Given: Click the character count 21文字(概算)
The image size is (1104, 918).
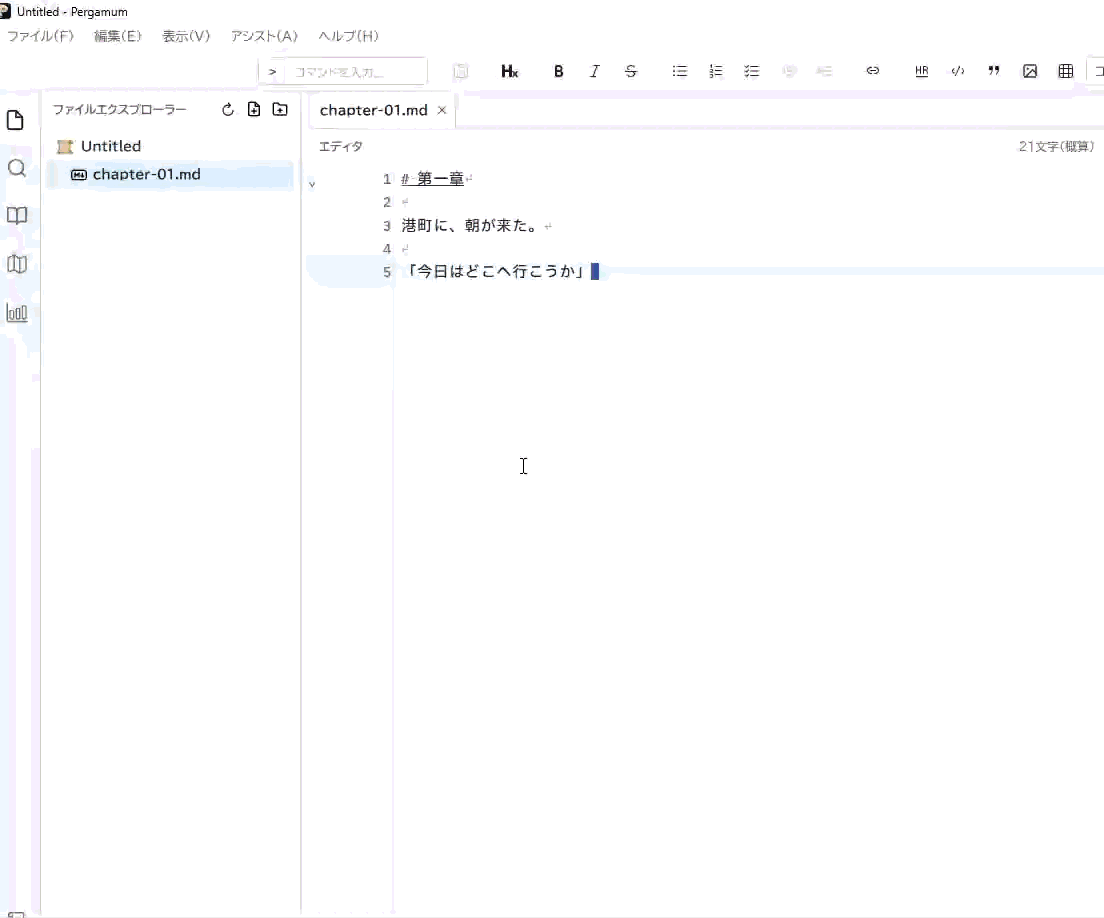Looking at the screenshot, I should point(1056,146).
